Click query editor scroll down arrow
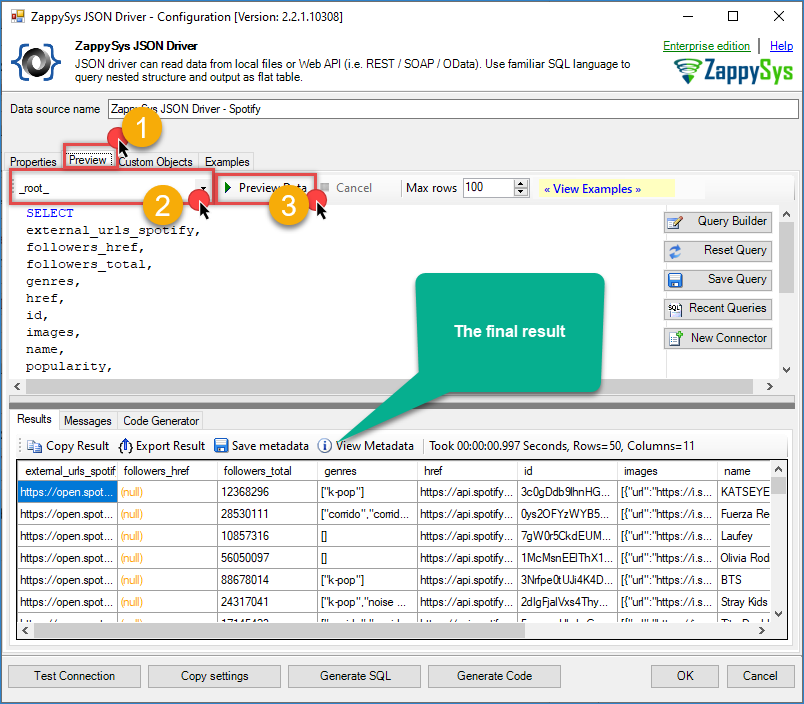The image size is (804, 704). [787, 370]
